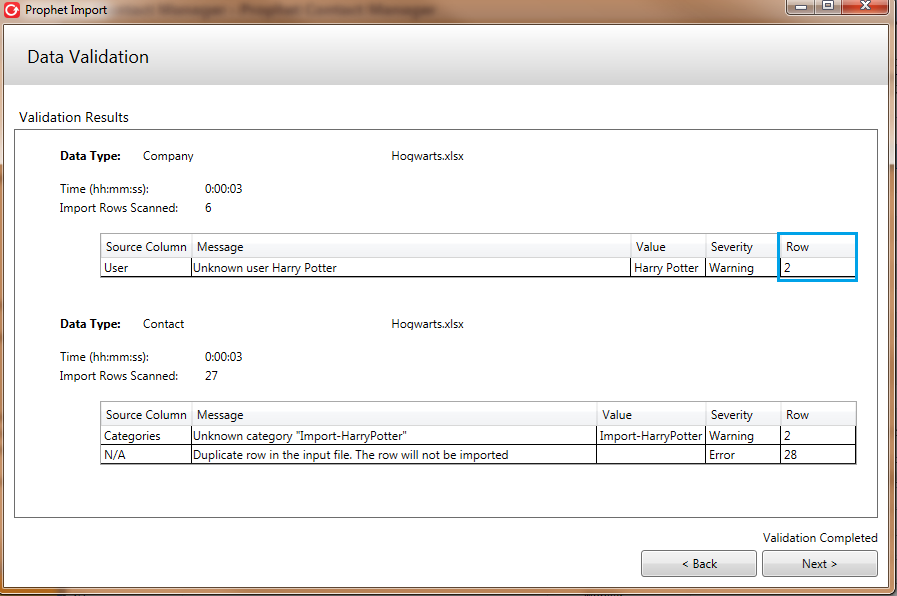Click Source Column header in Company table

click(146, 247)
